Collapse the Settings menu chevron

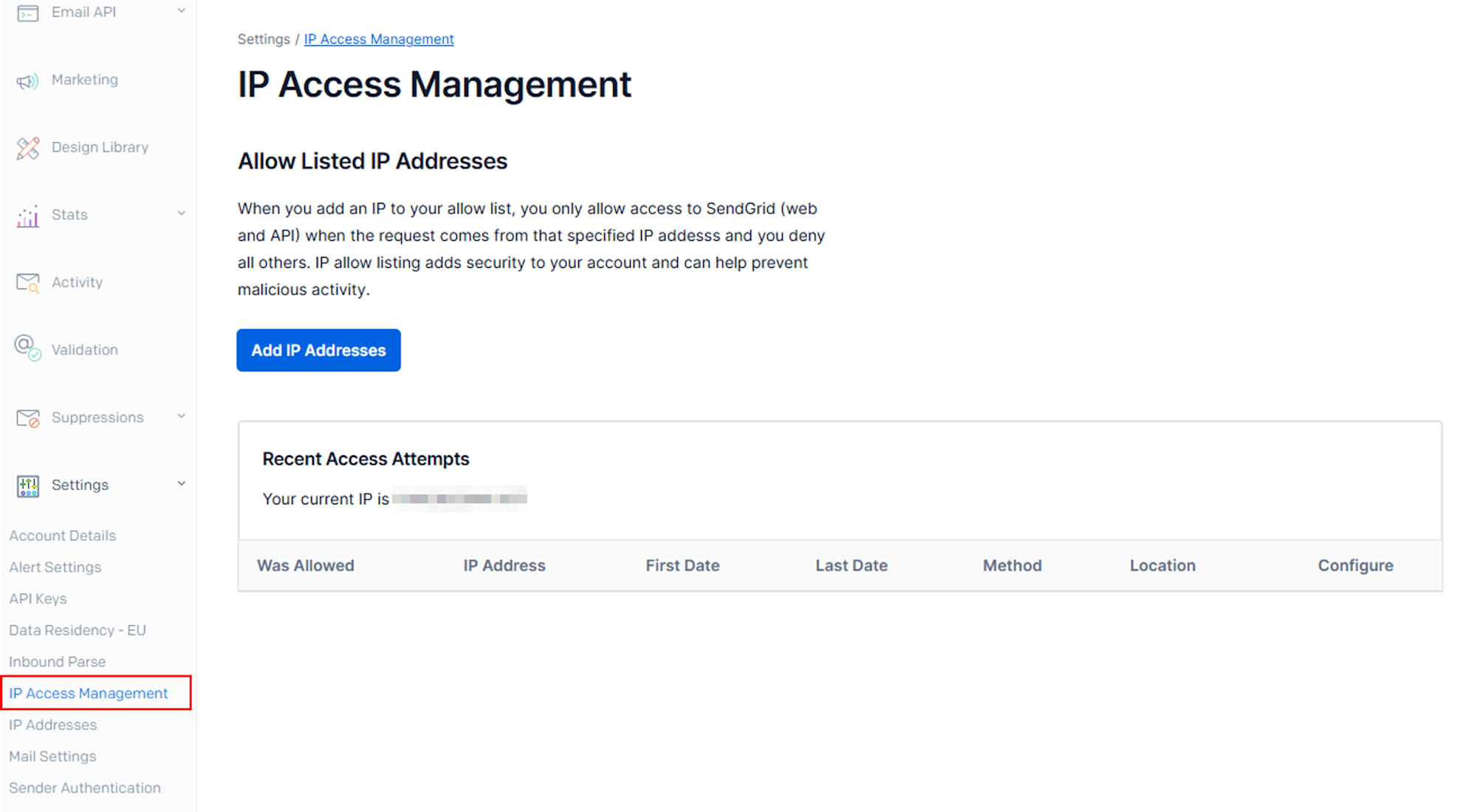pyautogui.click(x=181, y=484)
